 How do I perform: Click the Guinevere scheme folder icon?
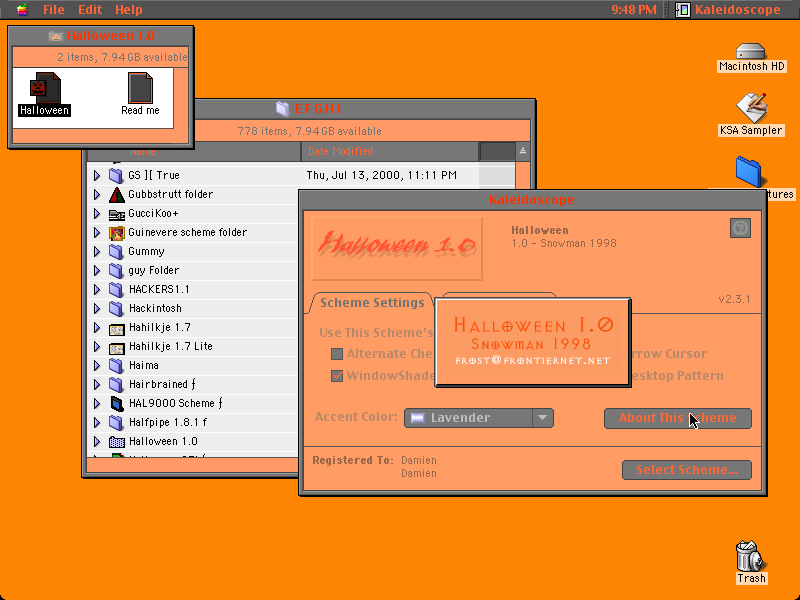pos(117,233)
